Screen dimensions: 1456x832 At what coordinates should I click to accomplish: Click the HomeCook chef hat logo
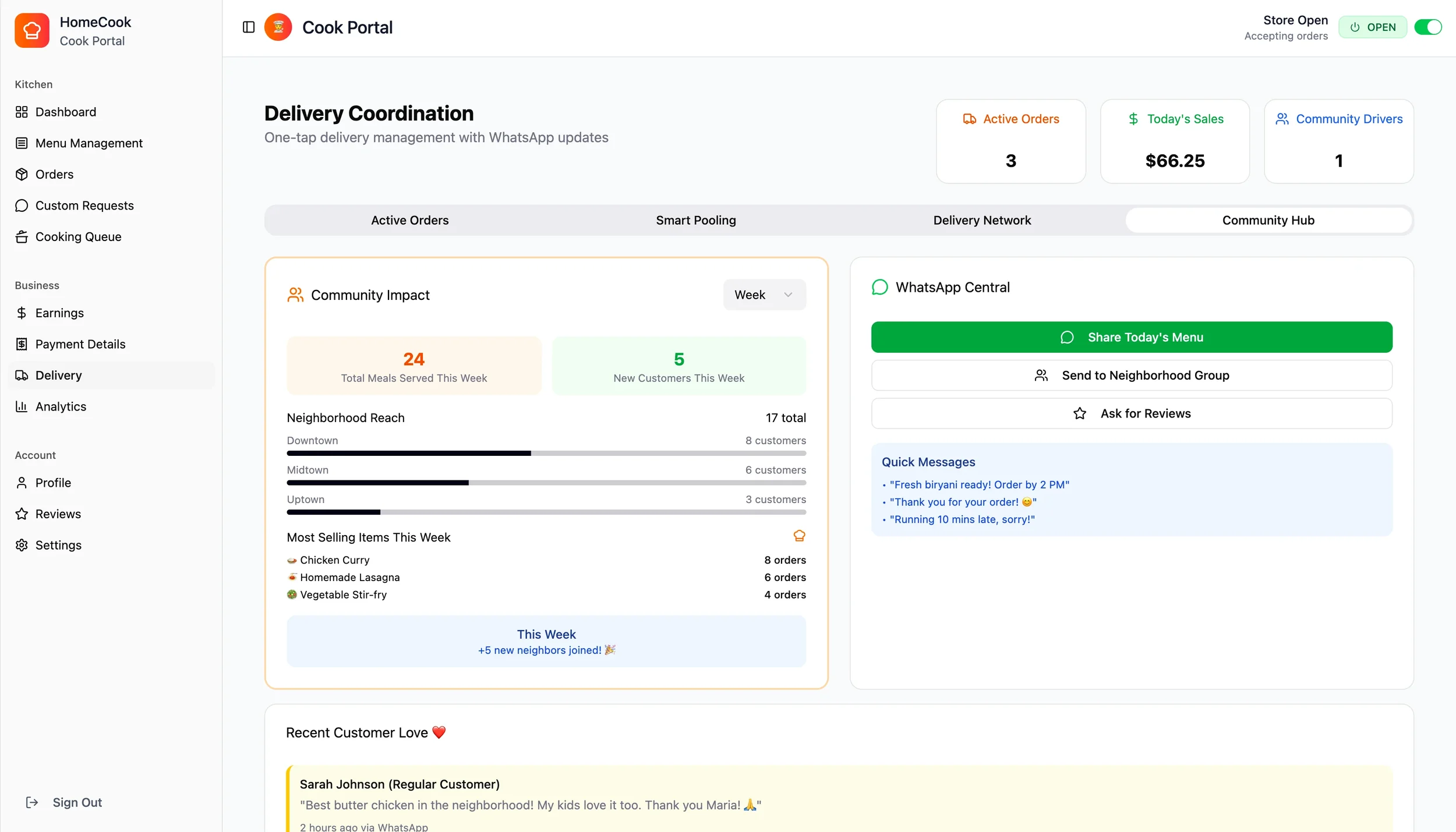(32, 30)
